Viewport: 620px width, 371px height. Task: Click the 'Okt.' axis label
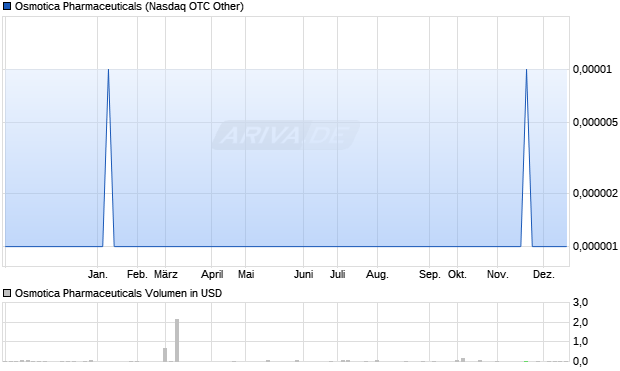[457, 274]
